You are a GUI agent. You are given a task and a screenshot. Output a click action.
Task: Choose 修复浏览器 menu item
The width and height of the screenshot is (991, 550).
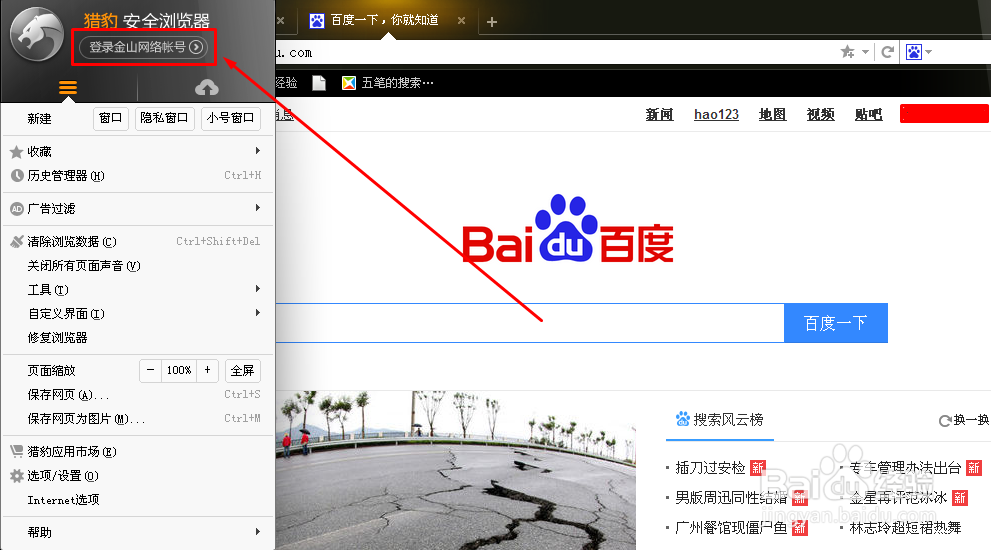coord(138,338)
